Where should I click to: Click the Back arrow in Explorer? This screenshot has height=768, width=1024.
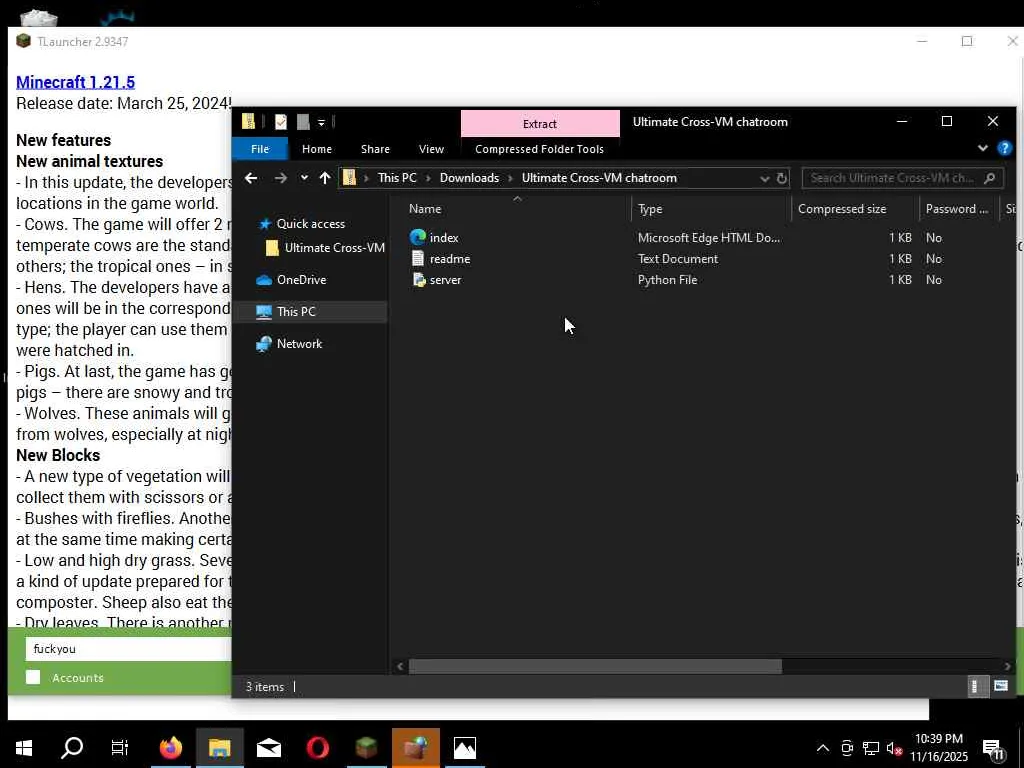251,178
